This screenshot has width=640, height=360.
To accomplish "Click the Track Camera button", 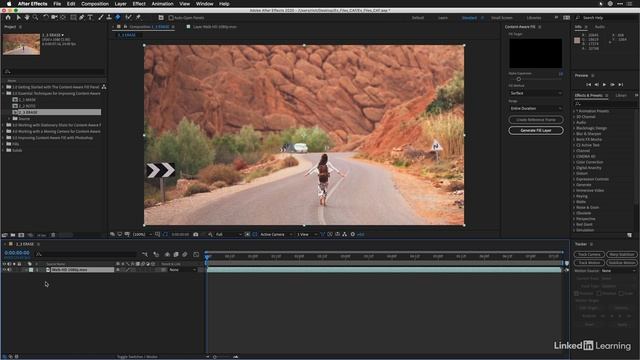I will coord(589,254).
